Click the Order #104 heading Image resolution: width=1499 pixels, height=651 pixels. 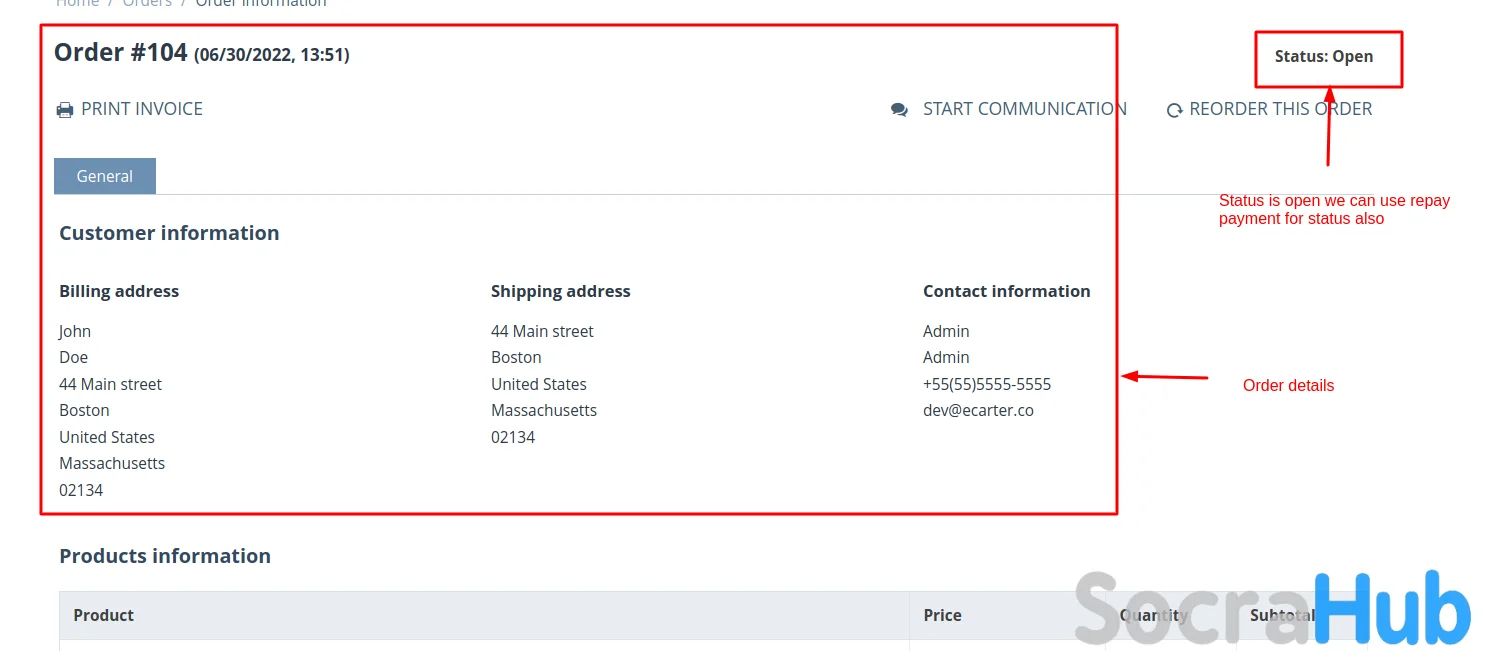[121, 52]
